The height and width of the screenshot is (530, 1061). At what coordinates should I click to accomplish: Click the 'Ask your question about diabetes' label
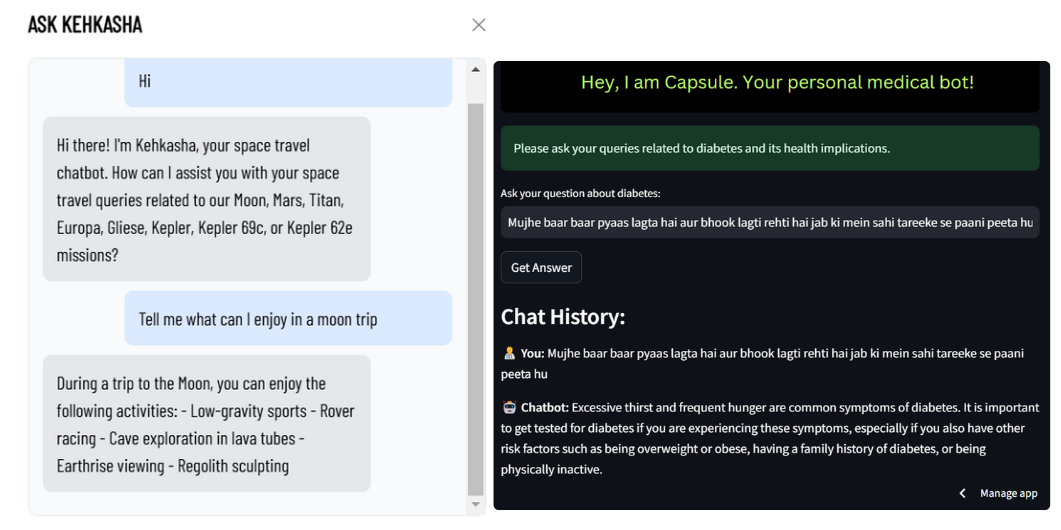581,194
